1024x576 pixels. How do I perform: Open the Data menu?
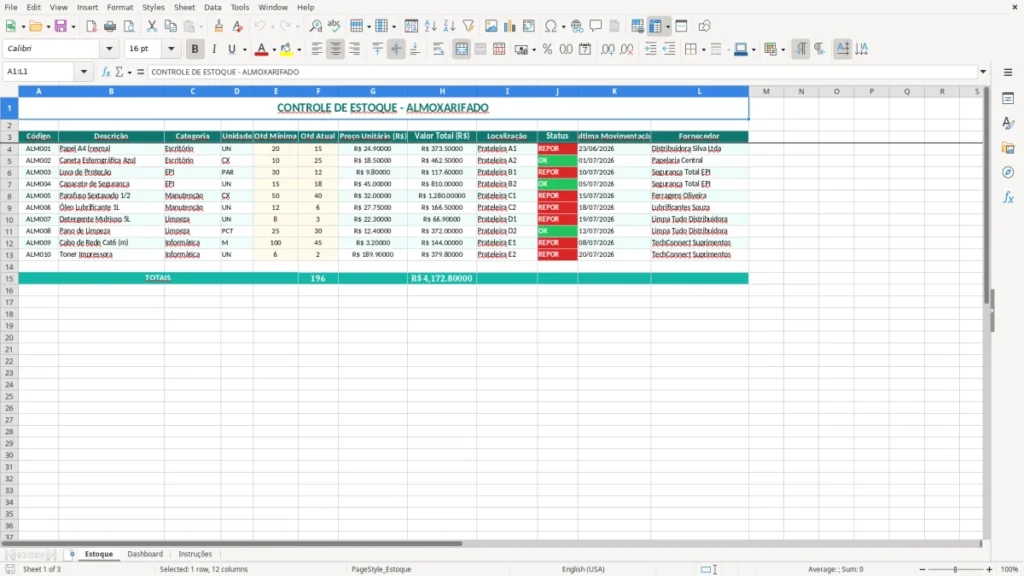tap(213, 7)
